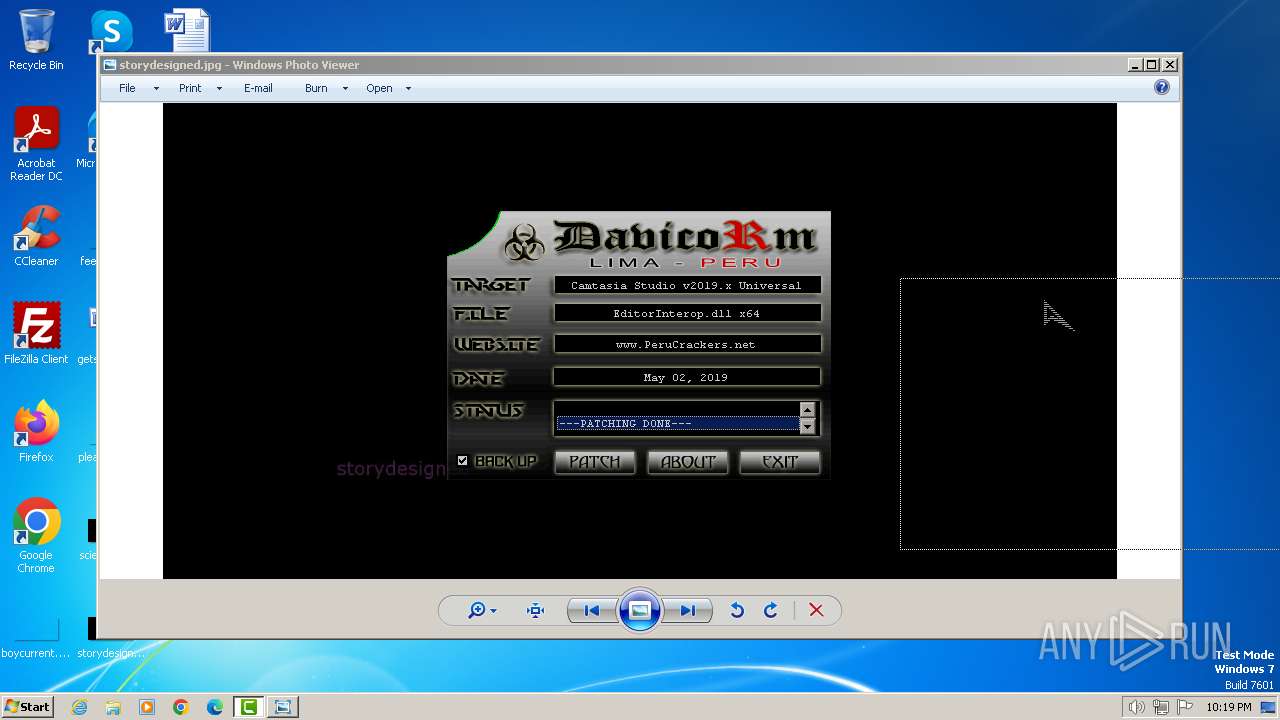Open the volume control in tray
This screenshot has width=1280, height=720.
click(x=1137, y=707)
